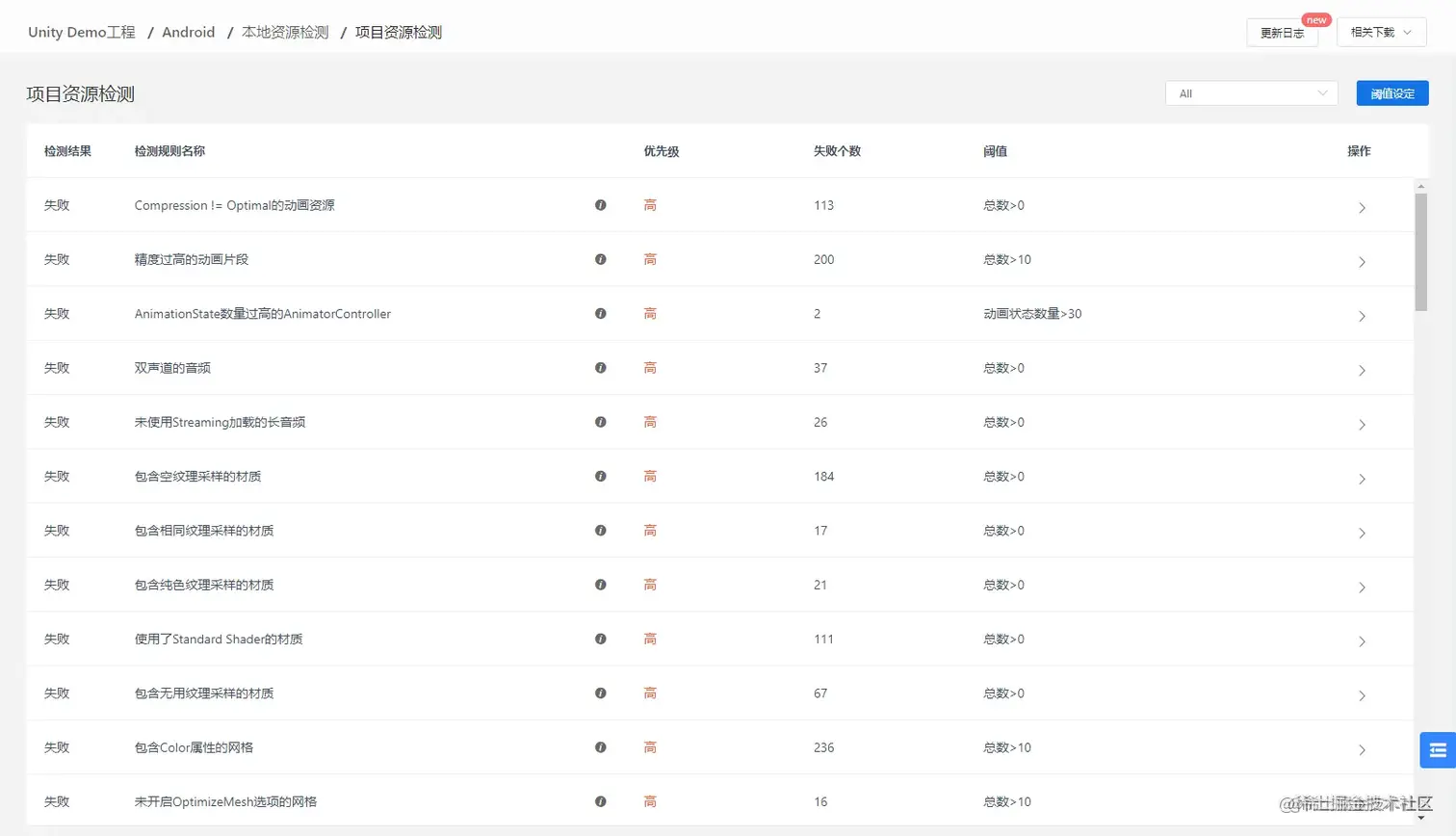
Task: Expand details for 双声道的音频 row
Action: pos(1362,369)
